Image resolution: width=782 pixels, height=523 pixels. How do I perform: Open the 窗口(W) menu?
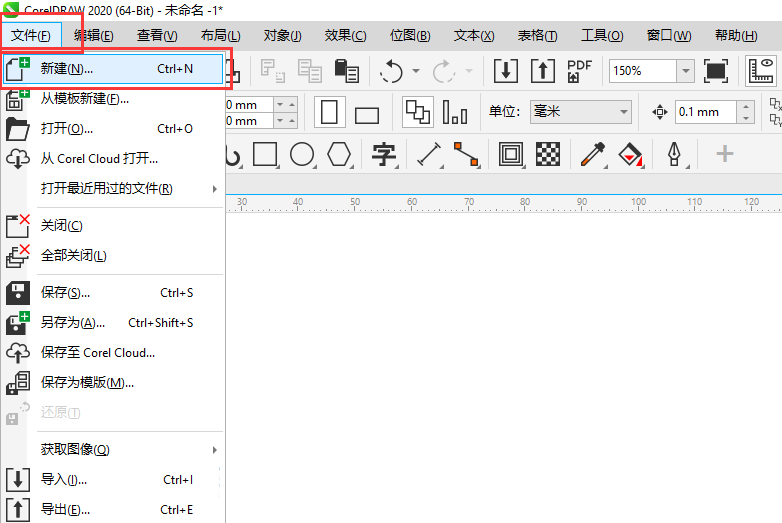point(669,35)
